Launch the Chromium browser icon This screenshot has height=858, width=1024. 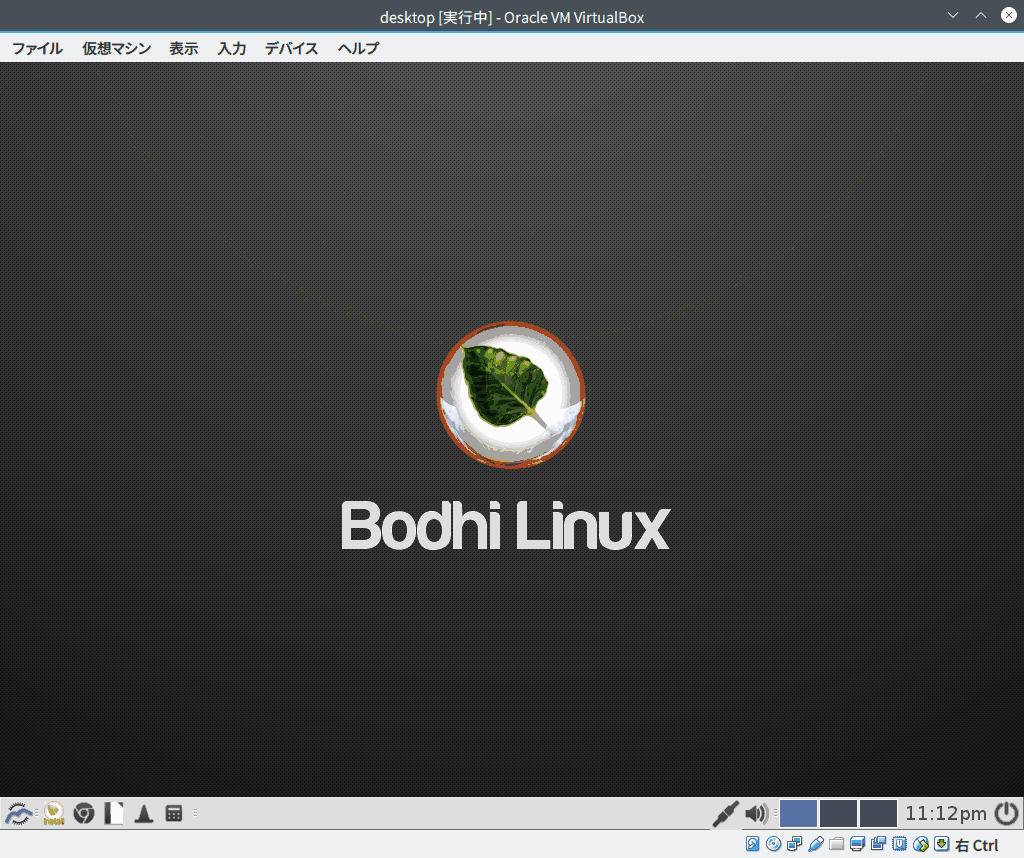pos(84,814)
